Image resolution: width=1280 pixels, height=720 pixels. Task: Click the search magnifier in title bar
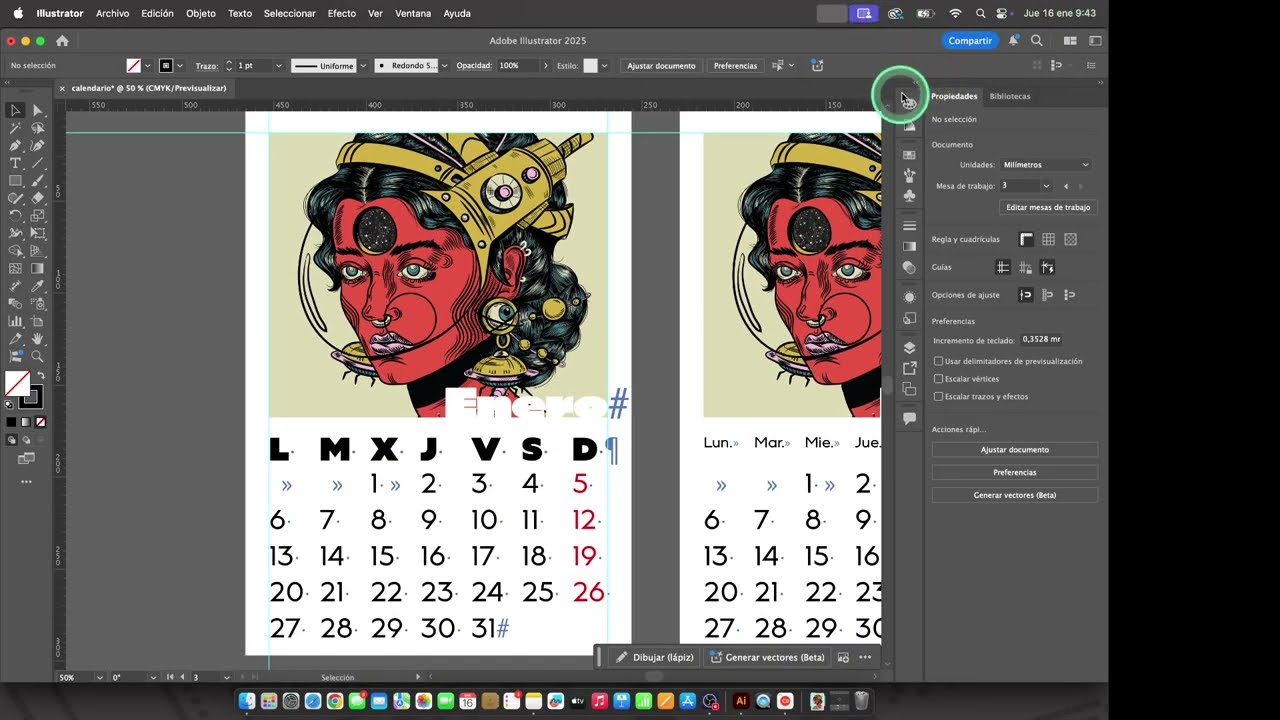[1037, 41]
